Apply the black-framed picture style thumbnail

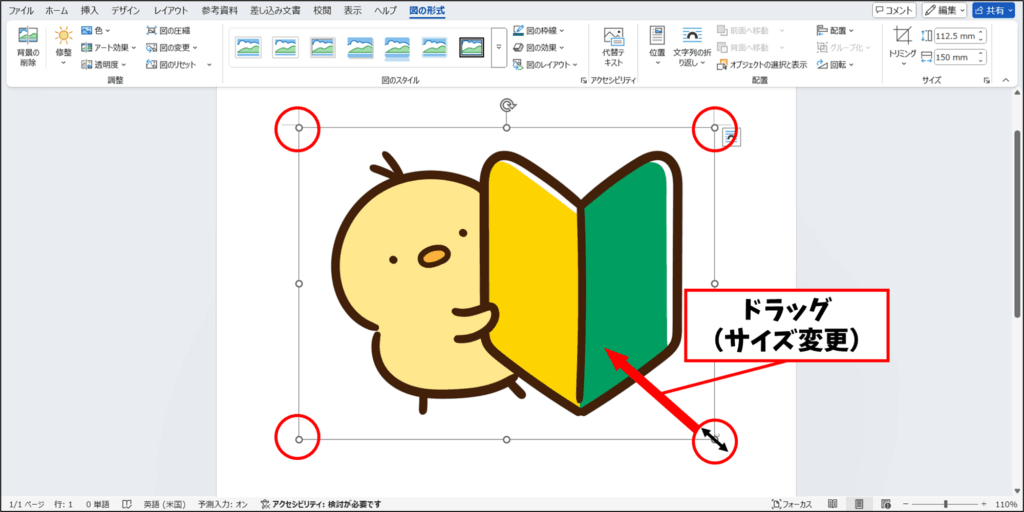click(472, 48)
